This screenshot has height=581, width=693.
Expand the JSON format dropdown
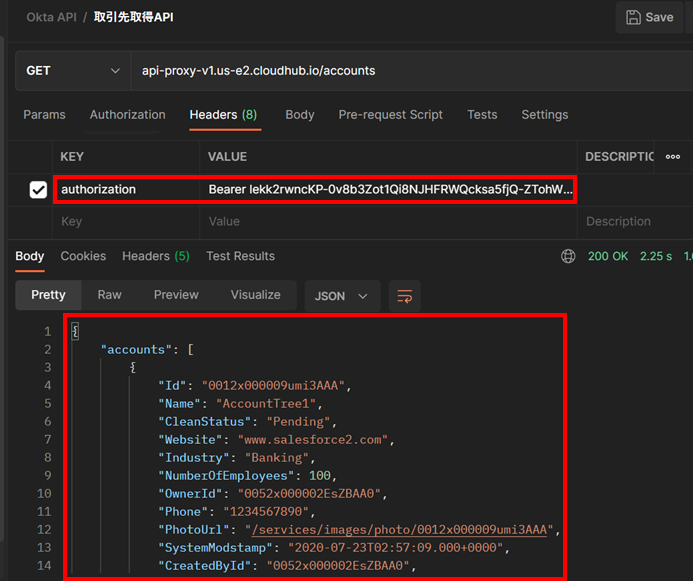pyautogui.click(x=342, y=296)
